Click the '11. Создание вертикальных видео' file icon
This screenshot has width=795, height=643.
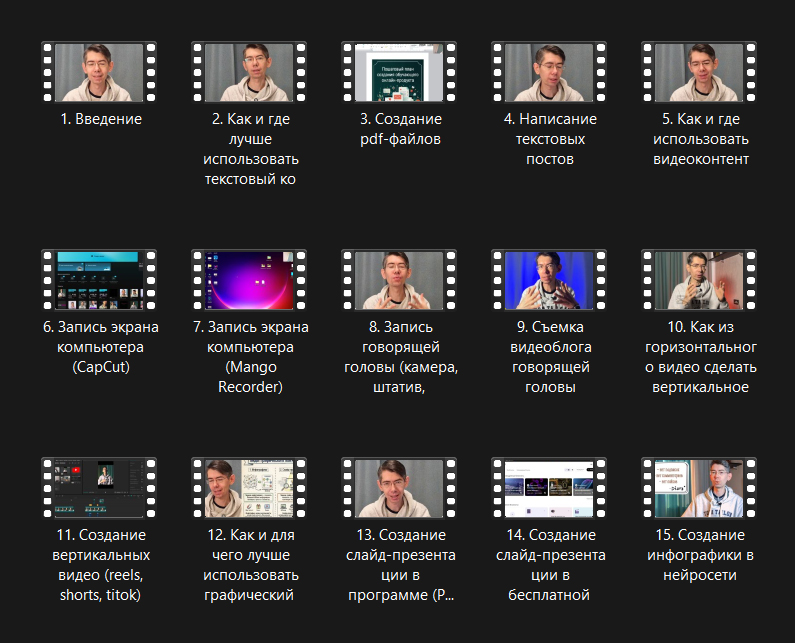coord(99,488)
